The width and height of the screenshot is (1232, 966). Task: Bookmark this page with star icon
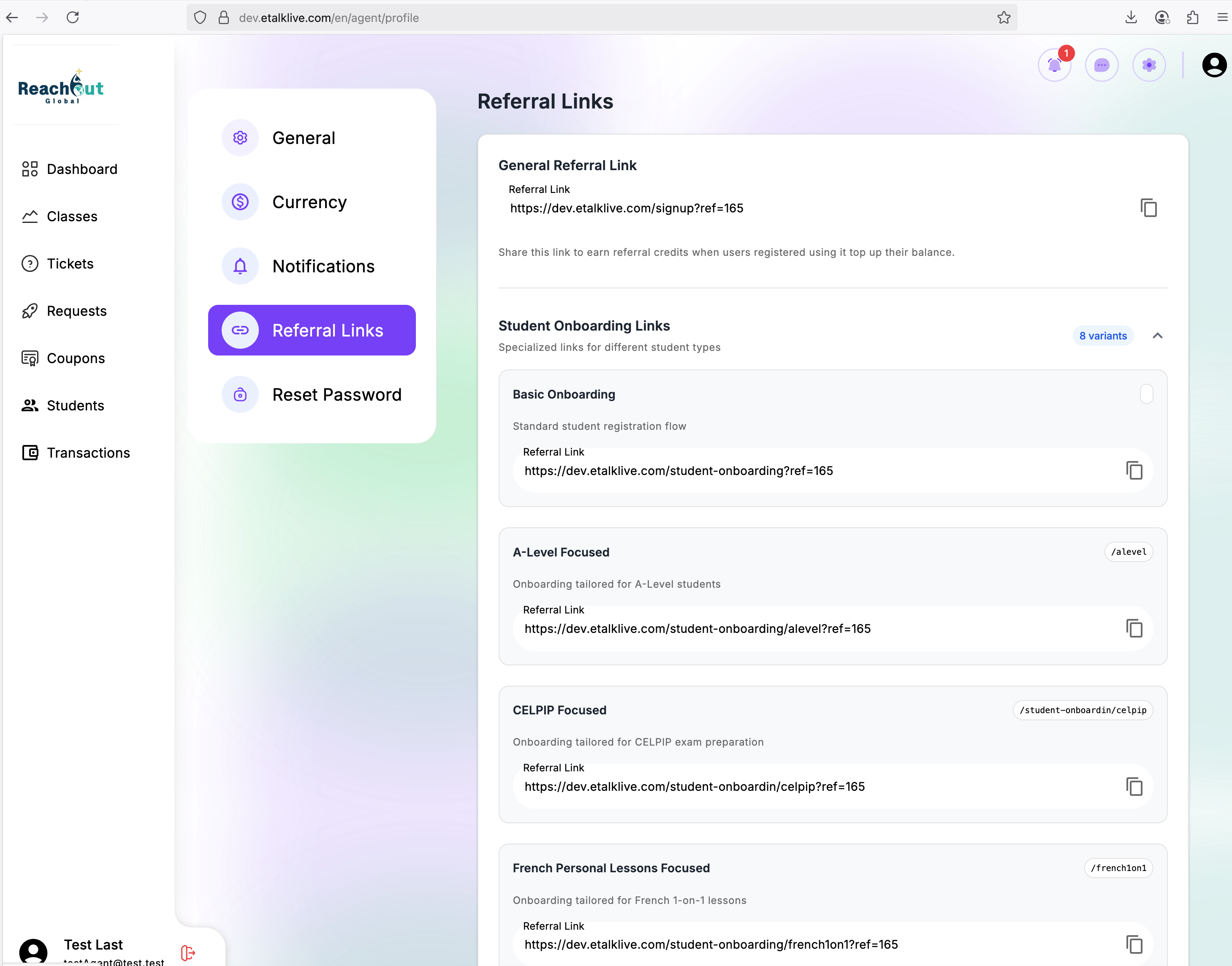click(1004, 18)
